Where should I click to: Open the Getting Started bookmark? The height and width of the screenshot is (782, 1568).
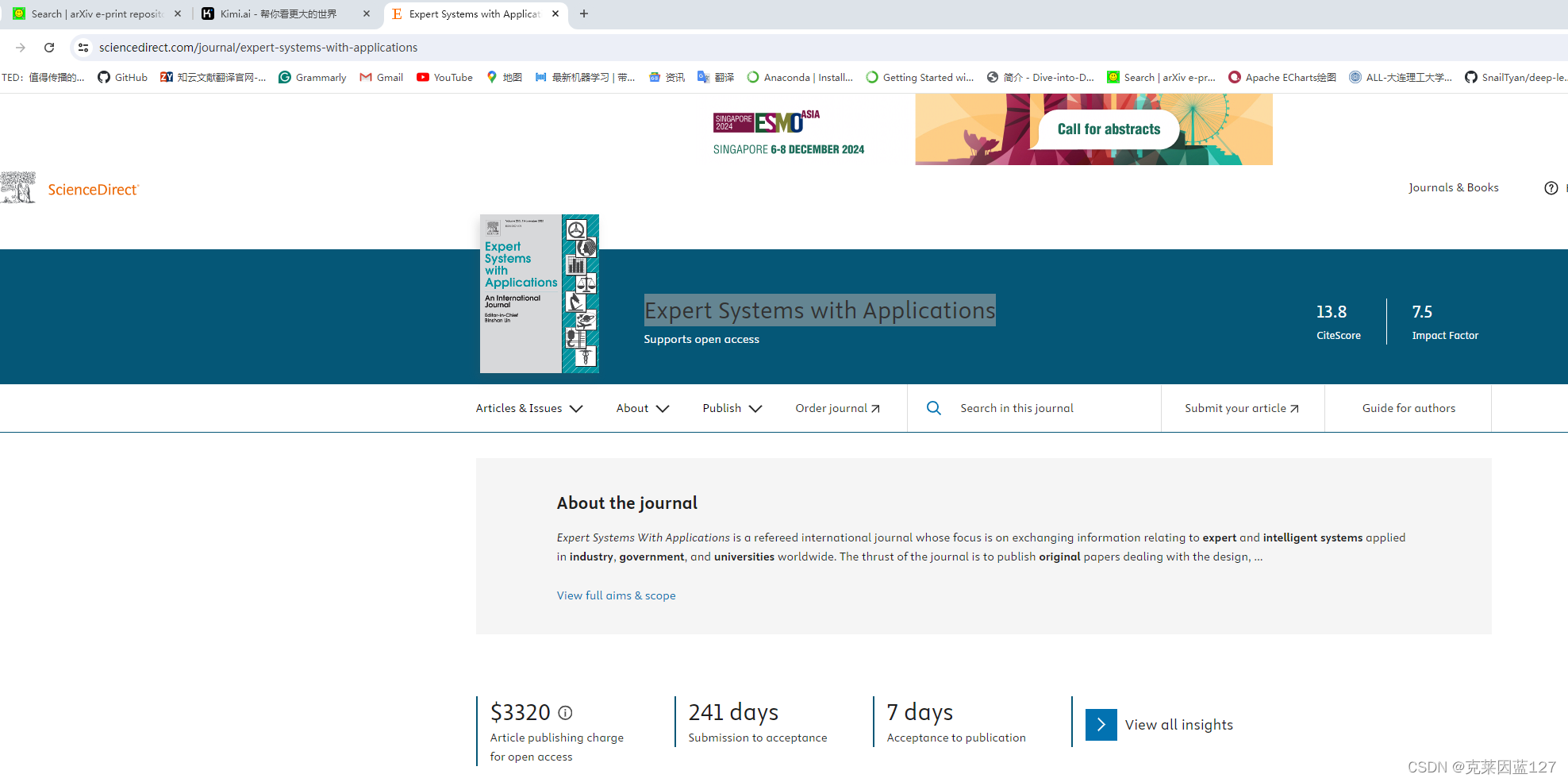pos(920,77)
